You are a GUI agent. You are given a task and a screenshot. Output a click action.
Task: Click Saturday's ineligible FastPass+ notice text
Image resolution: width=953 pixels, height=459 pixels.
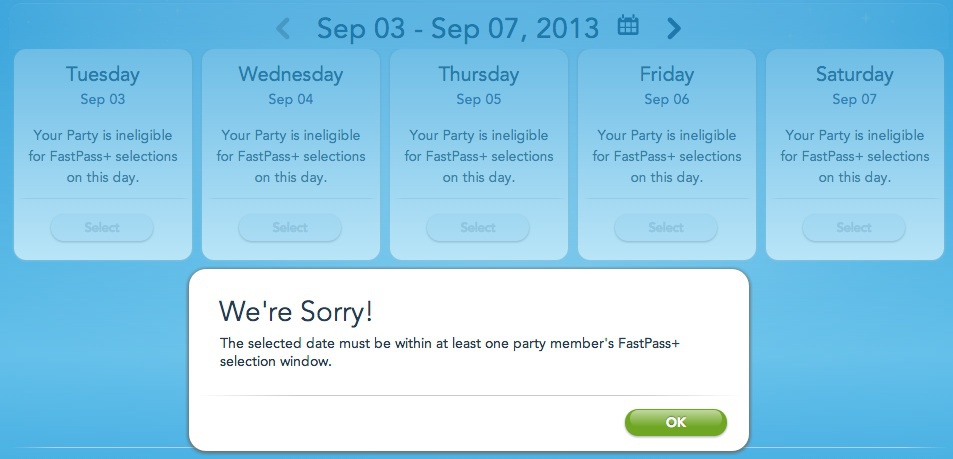pos(854,156)
